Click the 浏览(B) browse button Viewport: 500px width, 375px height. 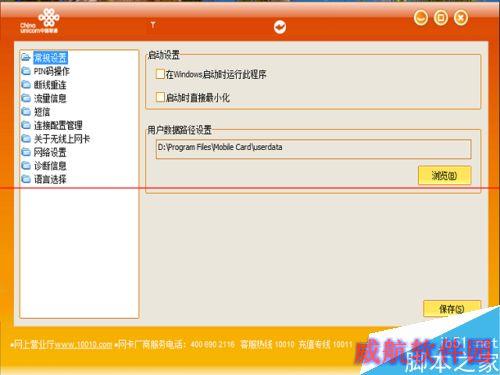(x=444, y=175)
